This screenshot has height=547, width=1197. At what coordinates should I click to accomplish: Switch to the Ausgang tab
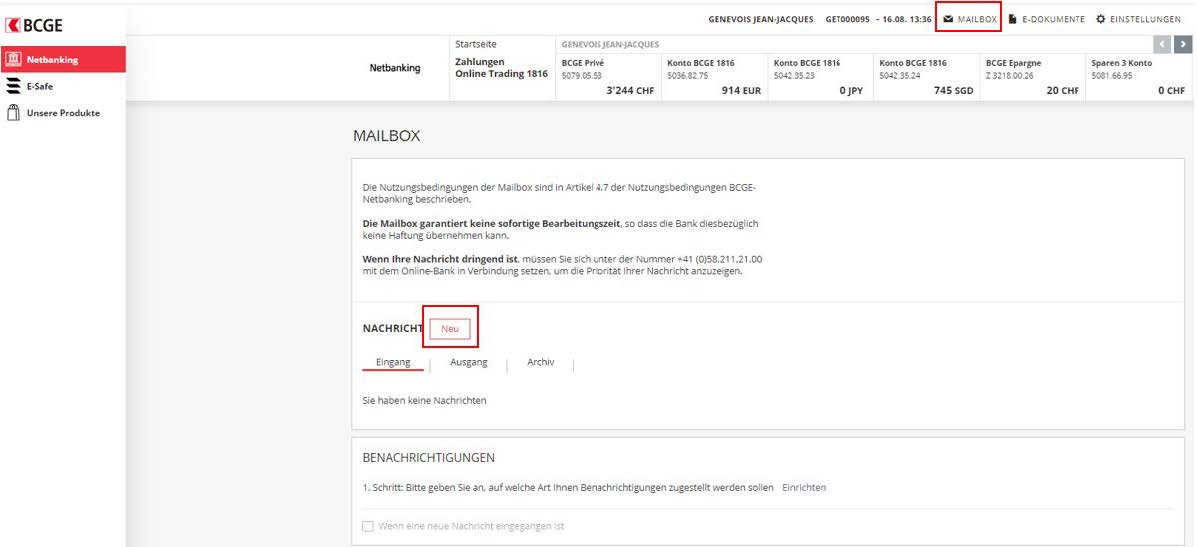[x=469, y=362]
